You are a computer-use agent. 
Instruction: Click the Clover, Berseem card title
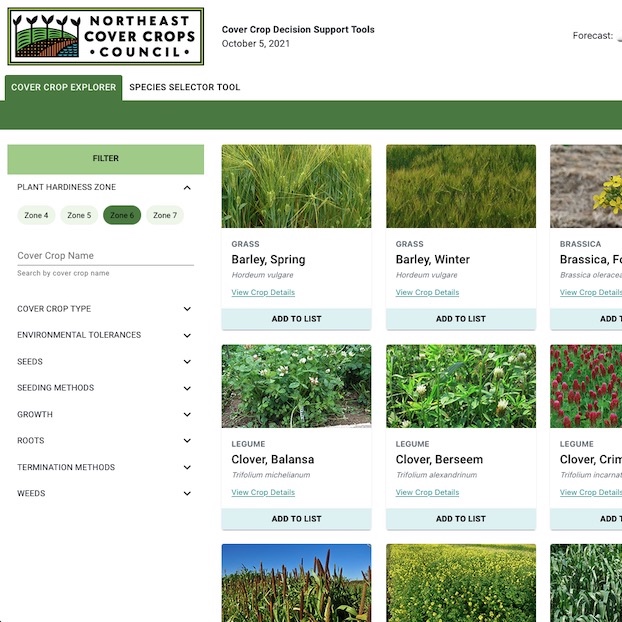pos(439,459)
